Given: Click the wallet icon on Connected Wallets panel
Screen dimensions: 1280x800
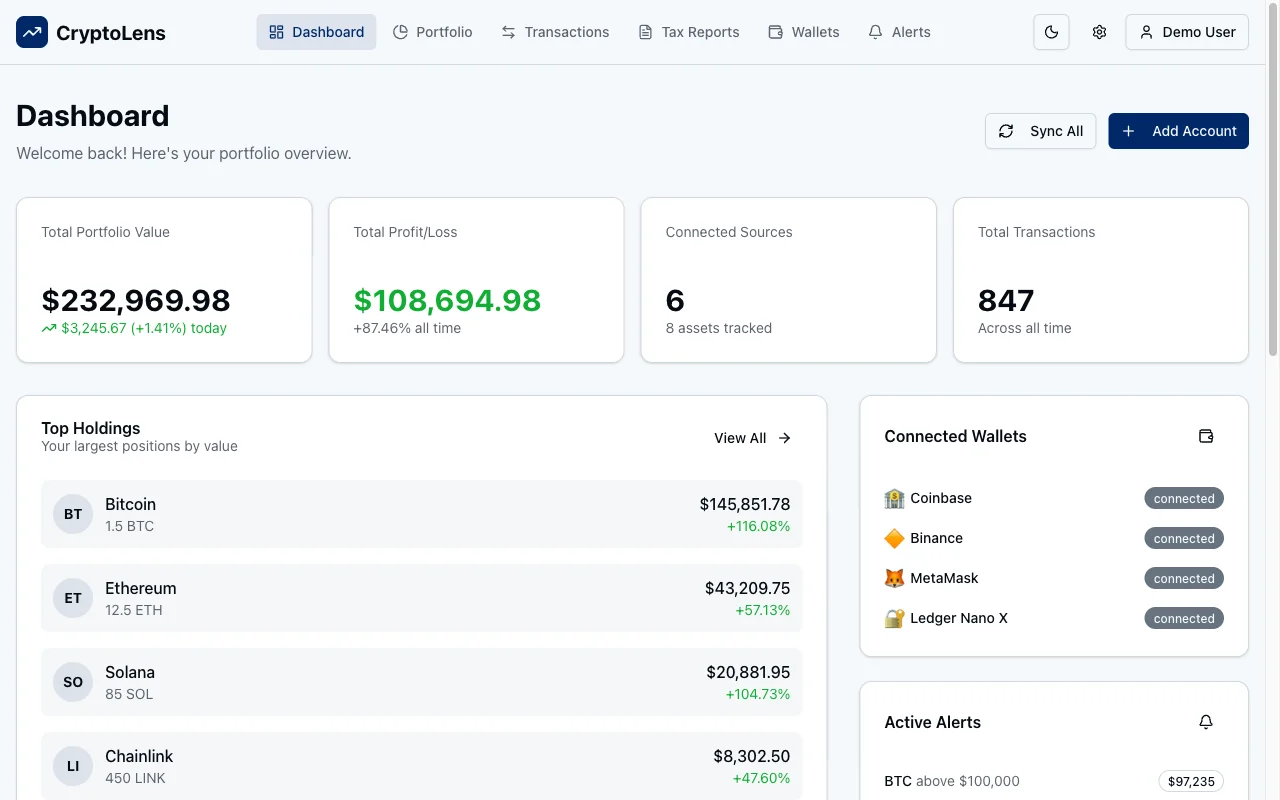Looking at the screenshot, I should (x=1205, y=436).
